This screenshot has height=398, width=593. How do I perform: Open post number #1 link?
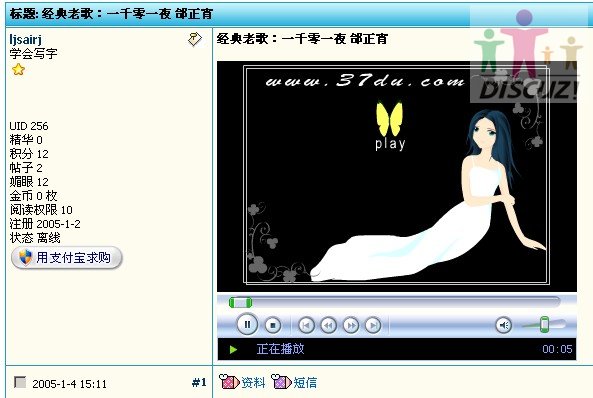click(x=199, y=382)
